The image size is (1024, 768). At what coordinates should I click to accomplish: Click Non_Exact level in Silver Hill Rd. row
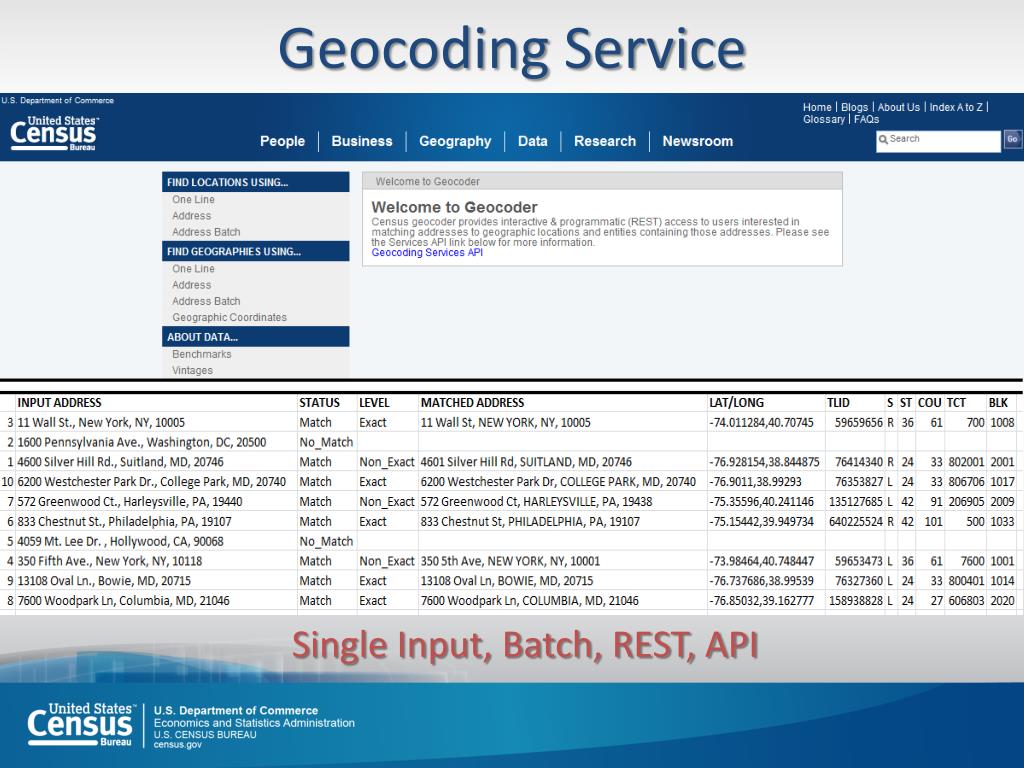pyautogui.click(x=387, y=462)
